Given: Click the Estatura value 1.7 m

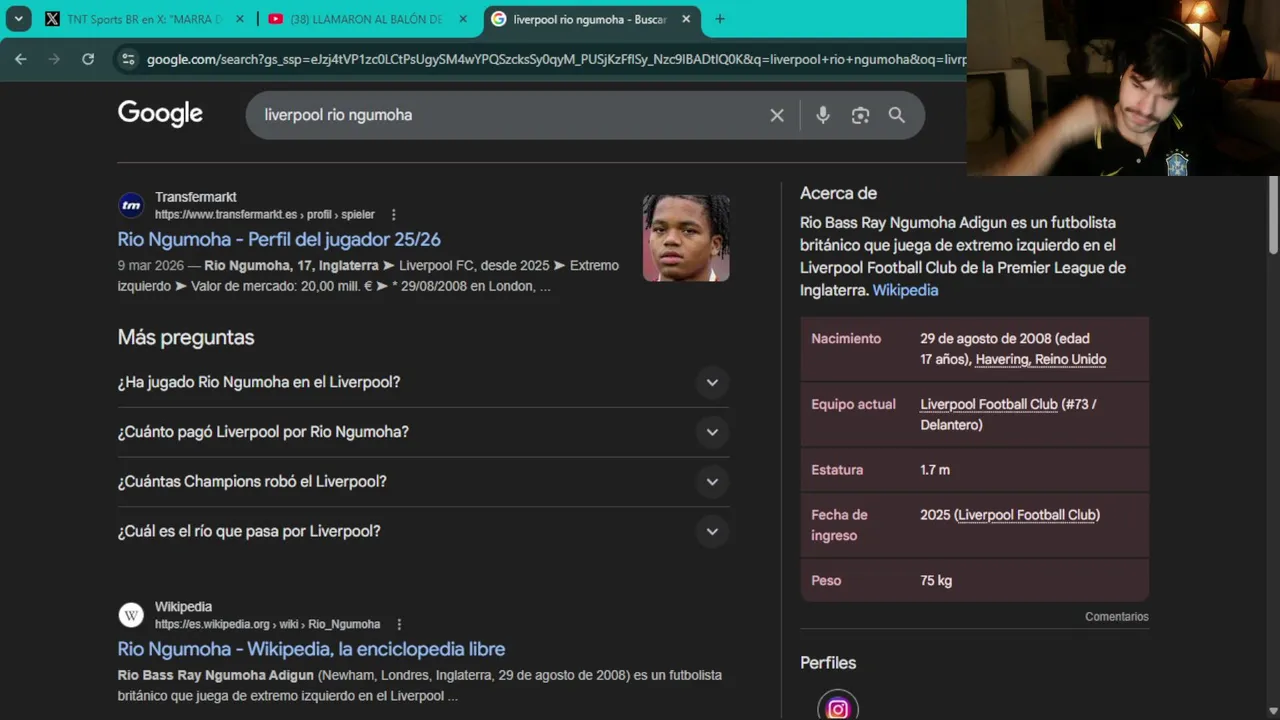Looking at the screenshot, I should tap(935, 469).
